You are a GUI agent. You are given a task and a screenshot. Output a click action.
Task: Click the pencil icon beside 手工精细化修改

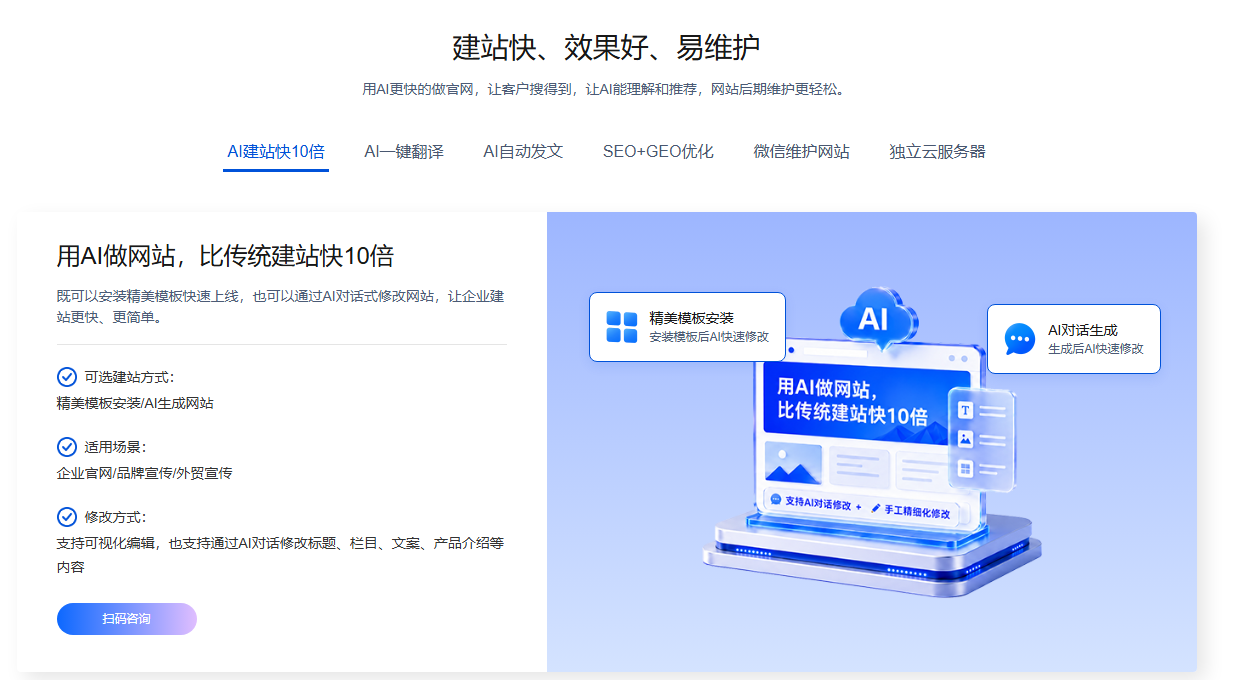tap(876, 508)
